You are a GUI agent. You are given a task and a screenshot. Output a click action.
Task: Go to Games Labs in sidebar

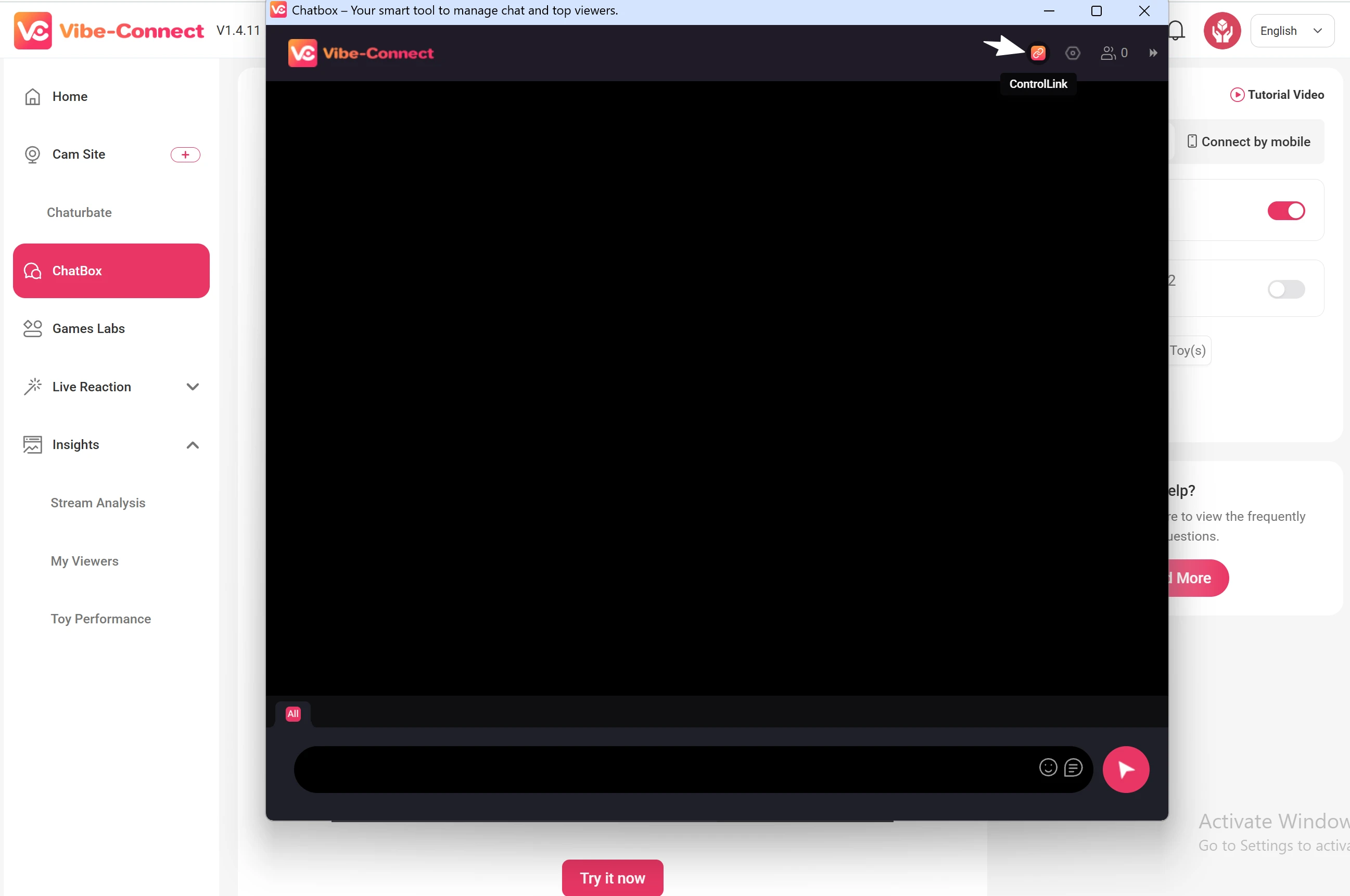coord(88,328)
